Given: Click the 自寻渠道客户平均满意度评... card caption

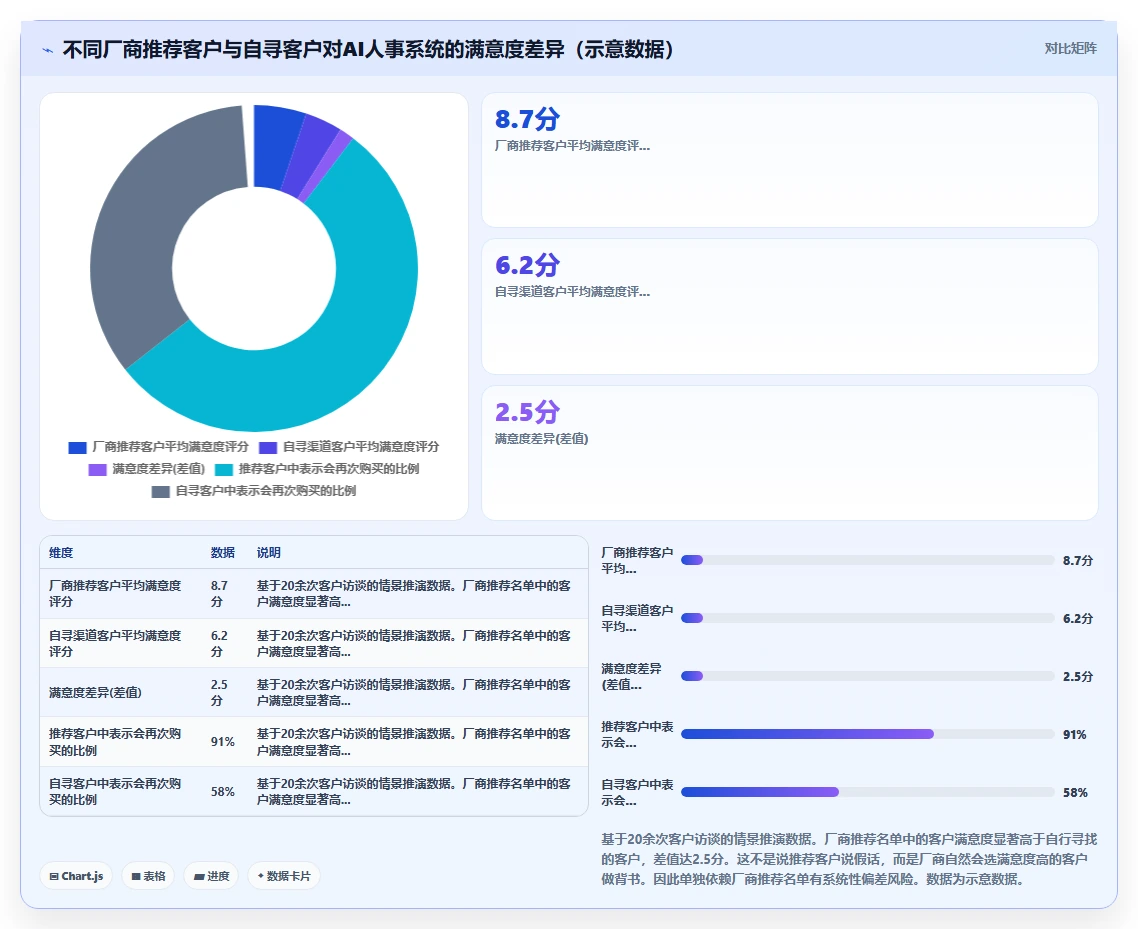Looking at the screenshot, I should click(x=573, y=292).
